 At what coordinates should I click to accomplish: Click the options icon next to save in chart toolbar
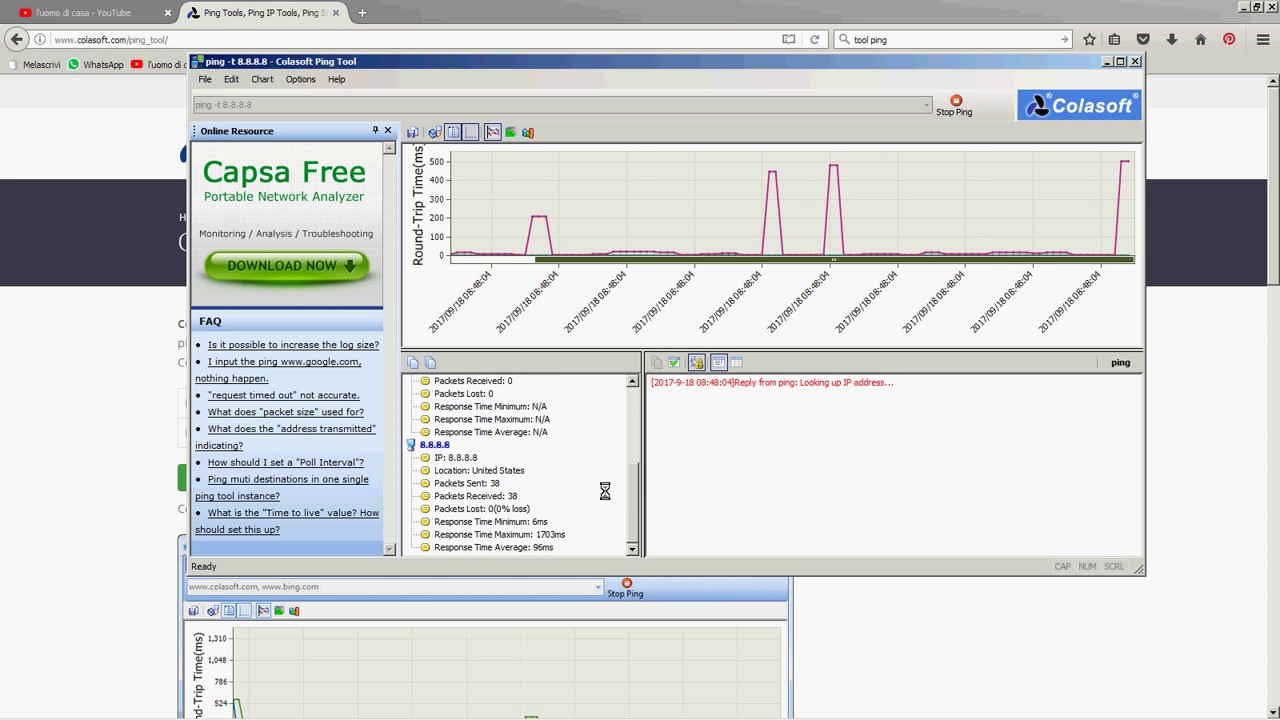click(x=435, y=132)
